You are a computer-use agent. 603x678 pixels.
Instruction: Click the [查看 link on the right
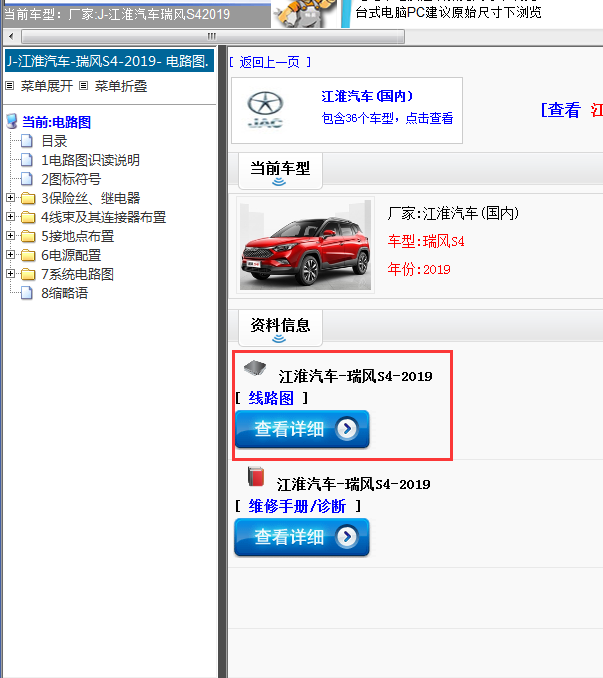tap(561, 110)
